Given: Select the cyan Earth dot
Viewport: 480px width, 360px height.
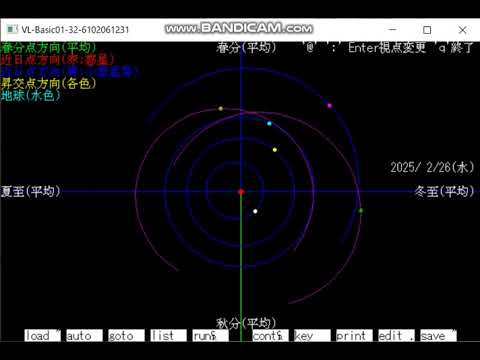Looking at the screenshot, I should coord(269,124).
